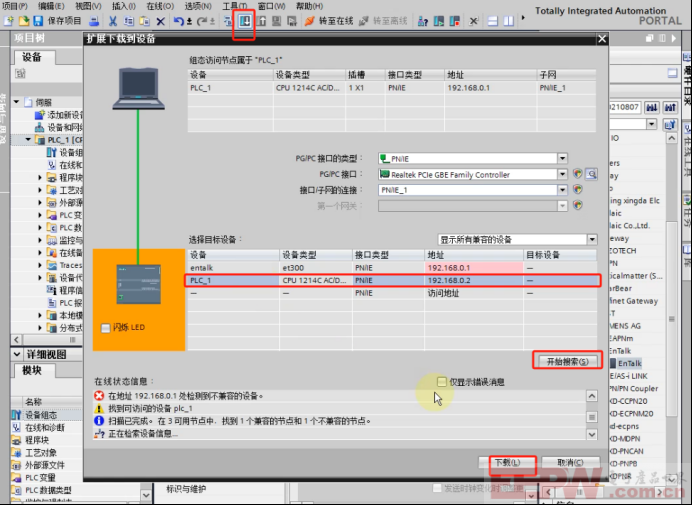Image resolution: width=692 pixels, height=505 pixels.
Task: Click the print icon in toolbar
Action: click(x=94, y=21)
